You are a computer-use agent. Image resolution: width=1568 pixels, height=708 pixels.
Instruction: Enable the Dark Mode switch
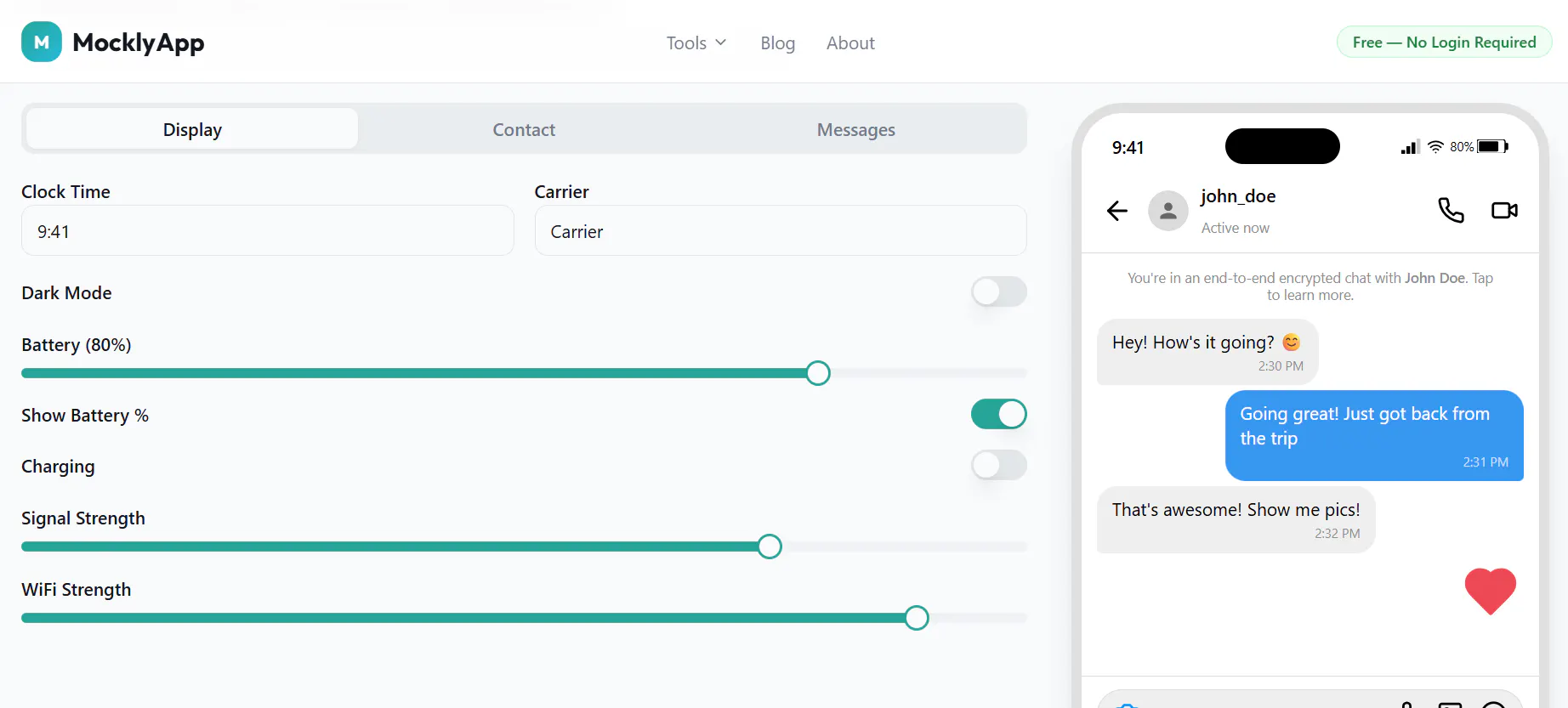(x=999, y=292)
